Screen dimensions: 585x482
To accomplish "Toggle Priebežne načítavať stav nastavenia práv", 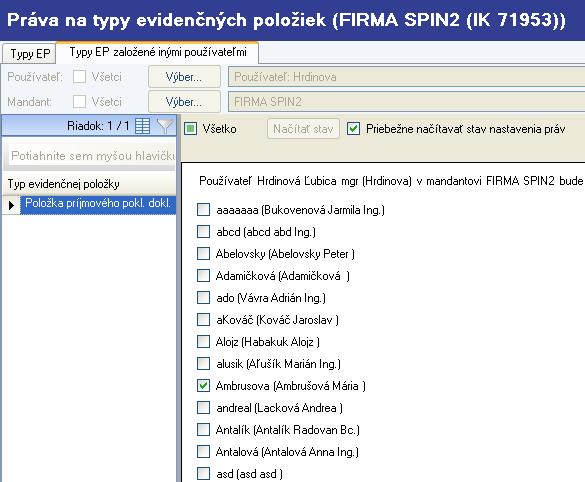I will tap(353, 129).
